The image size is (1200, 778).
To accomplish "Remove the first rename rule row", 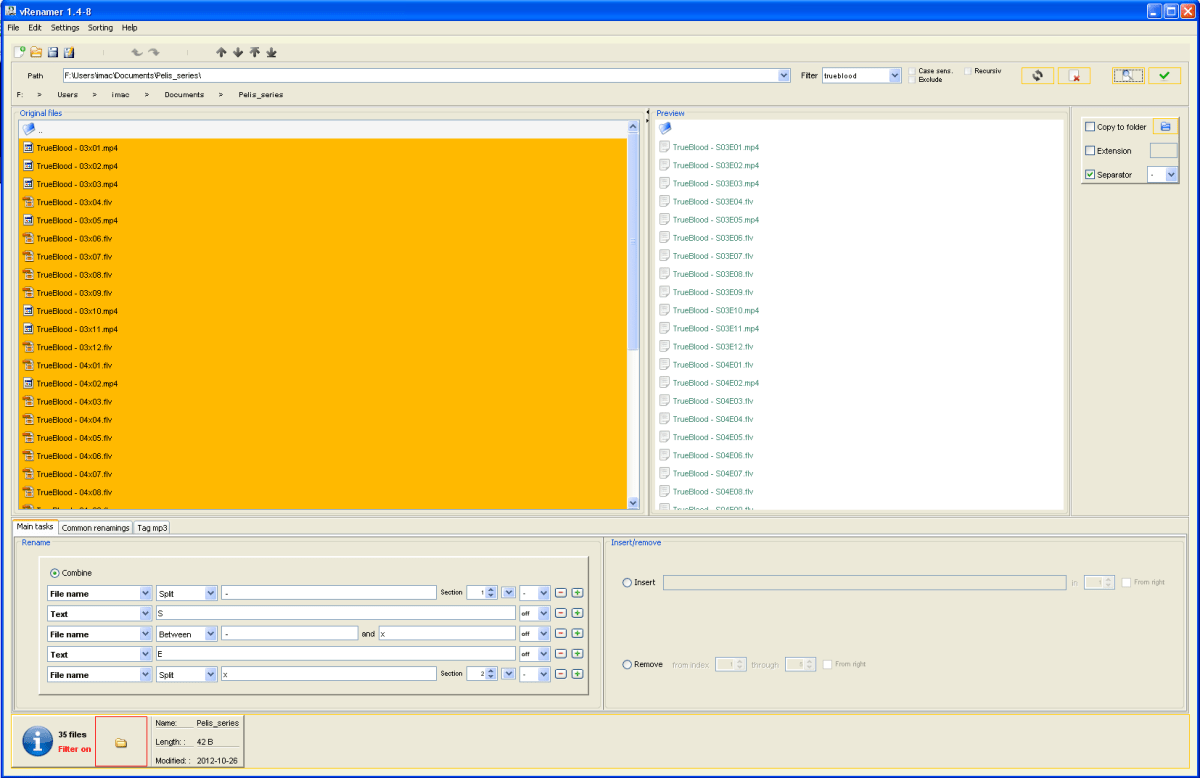I will [561, 593].
